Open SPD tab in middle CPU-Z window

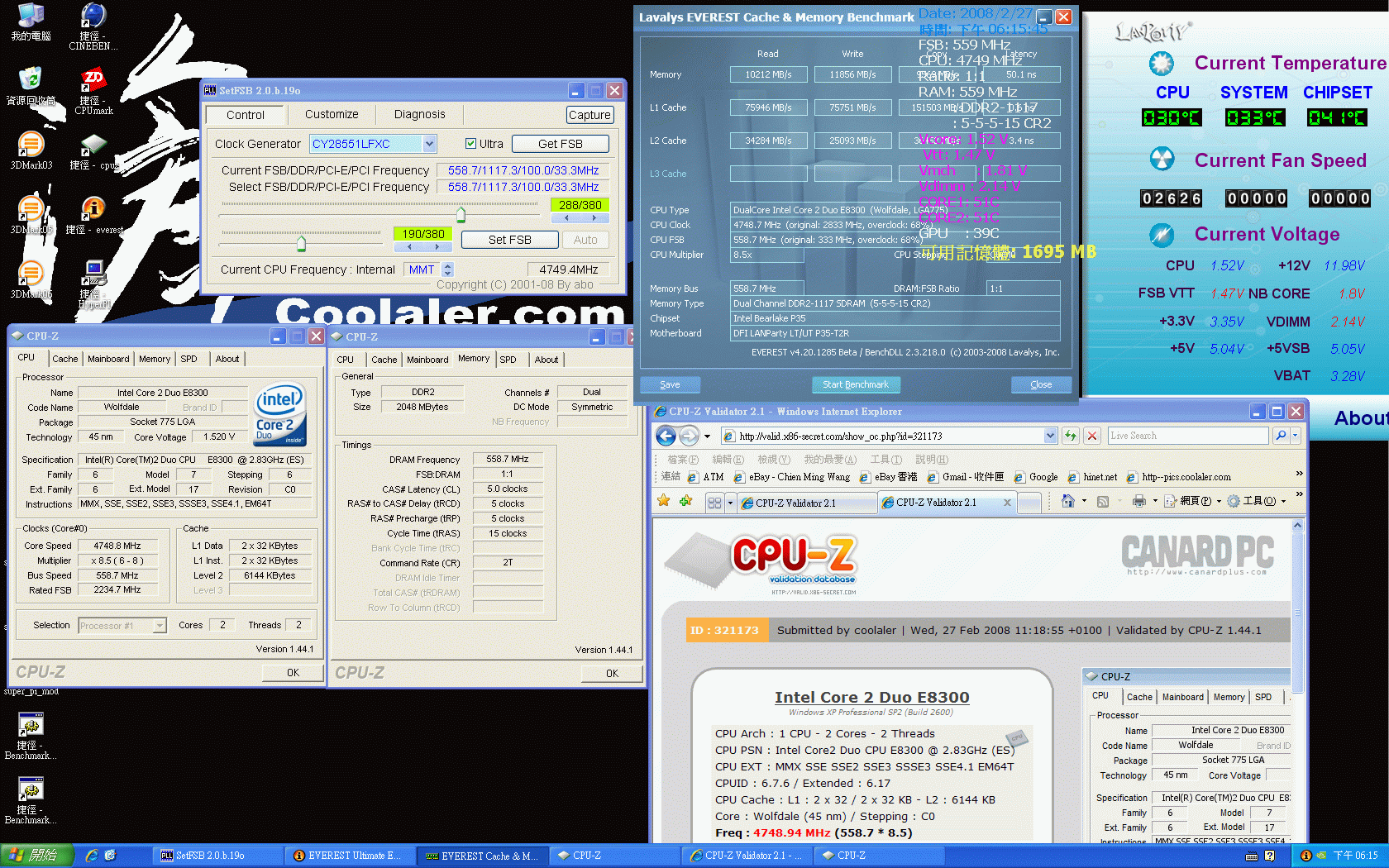[x=508, y=360]
